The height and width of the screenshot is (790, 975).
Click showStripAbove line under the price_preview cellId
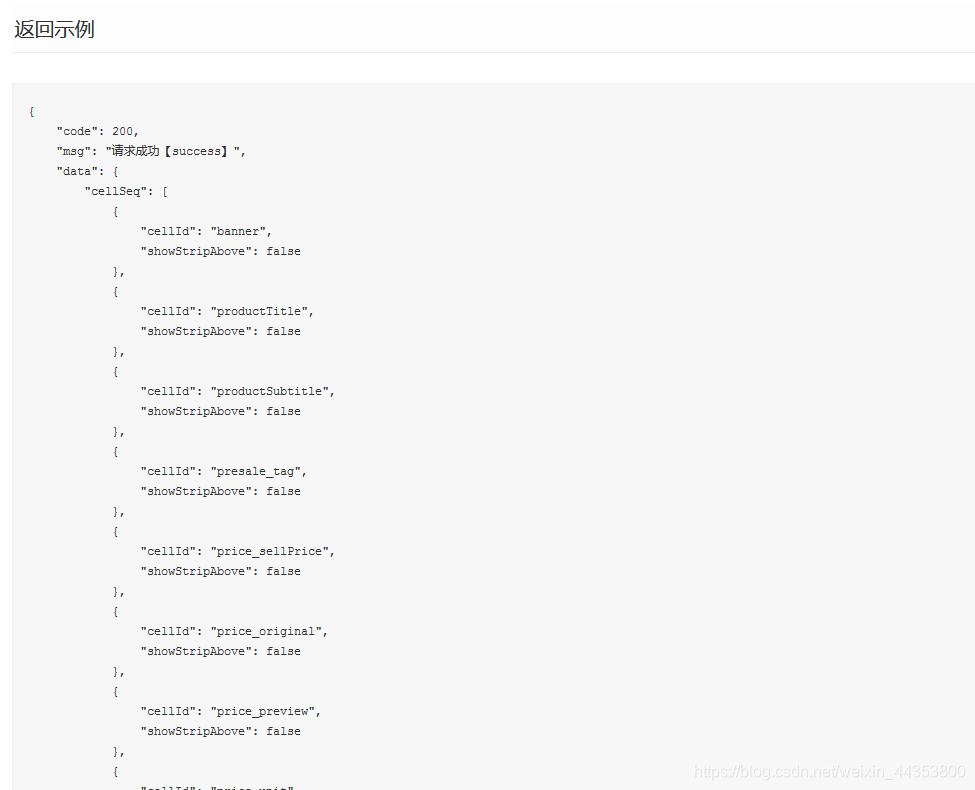pos(221,731)
